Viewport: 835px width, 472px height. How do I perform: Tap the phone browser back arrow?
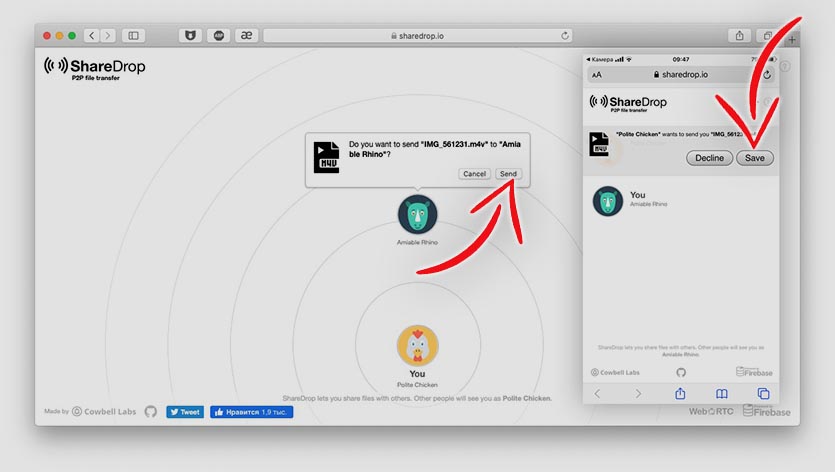click(x=597, y=394)
